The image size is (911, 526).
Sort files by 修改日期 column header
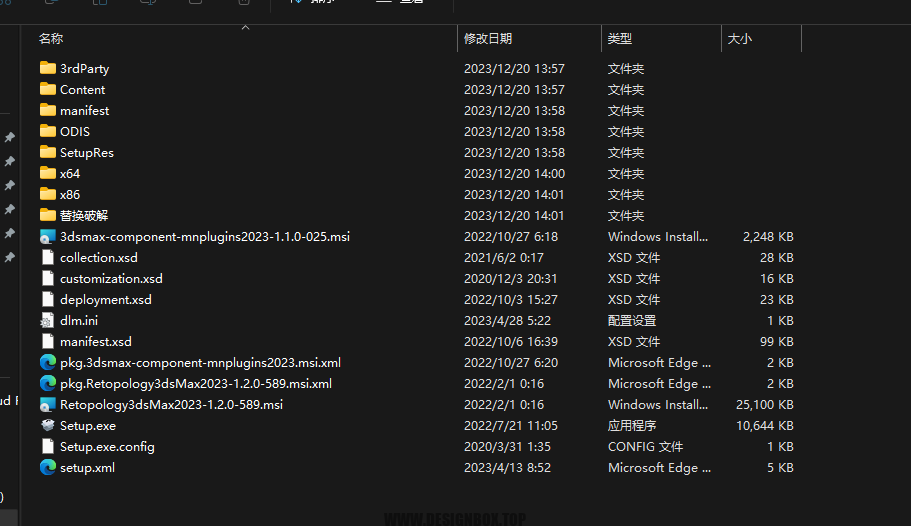pos(487,39)
